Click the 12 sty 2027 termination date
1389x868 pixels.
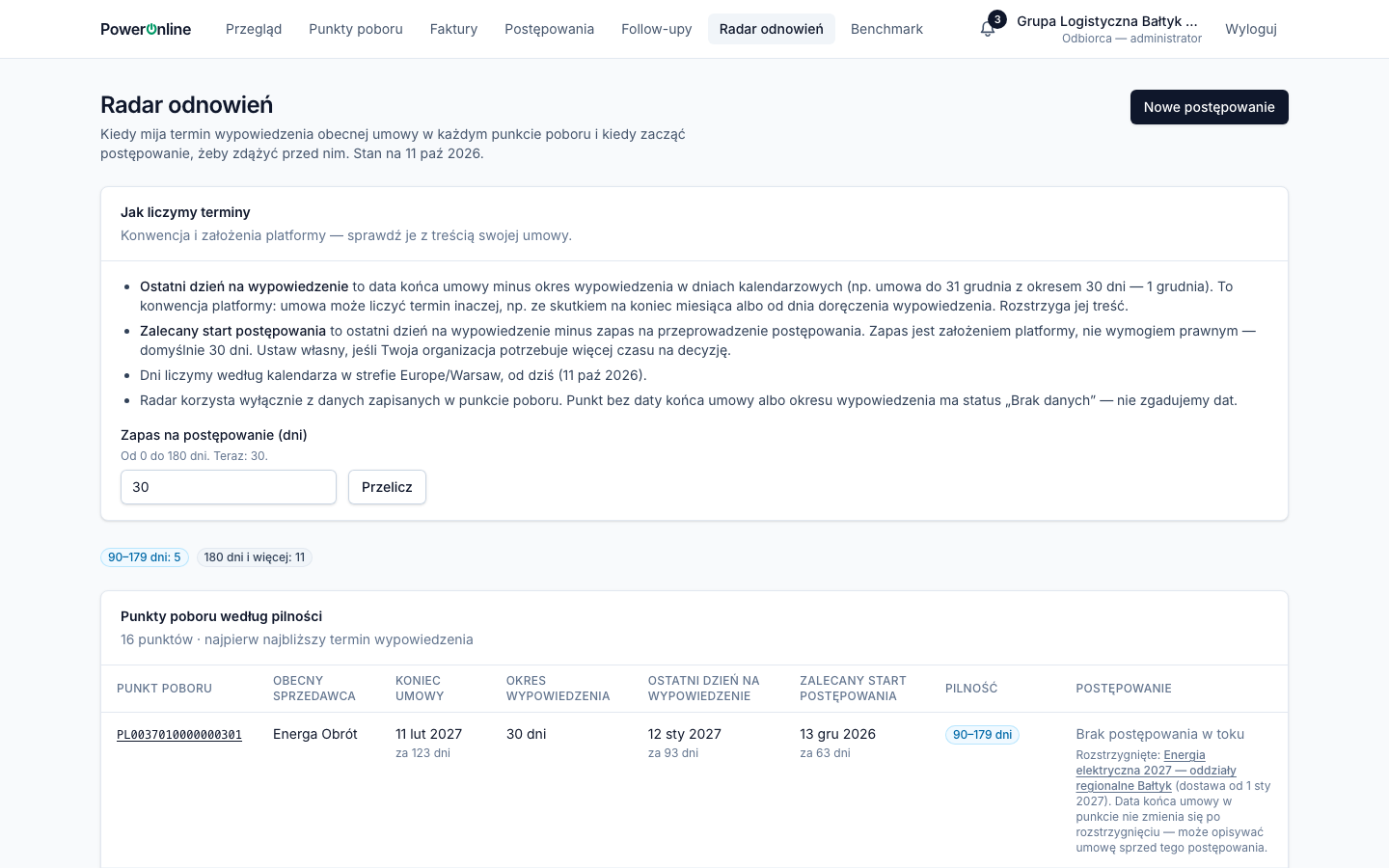pyautogui.click(x=685, y=734)
